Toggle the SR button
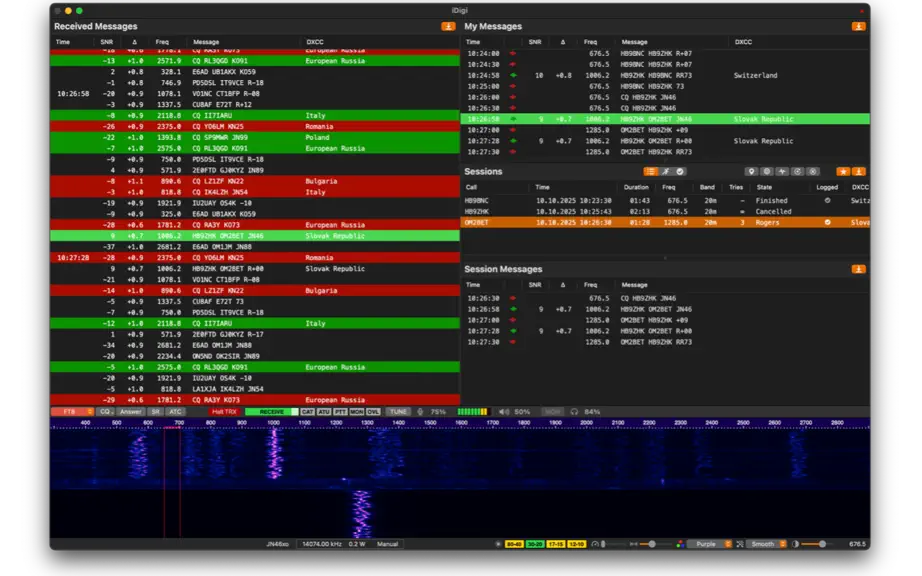 pyautogui.click(x=155, y=412)
